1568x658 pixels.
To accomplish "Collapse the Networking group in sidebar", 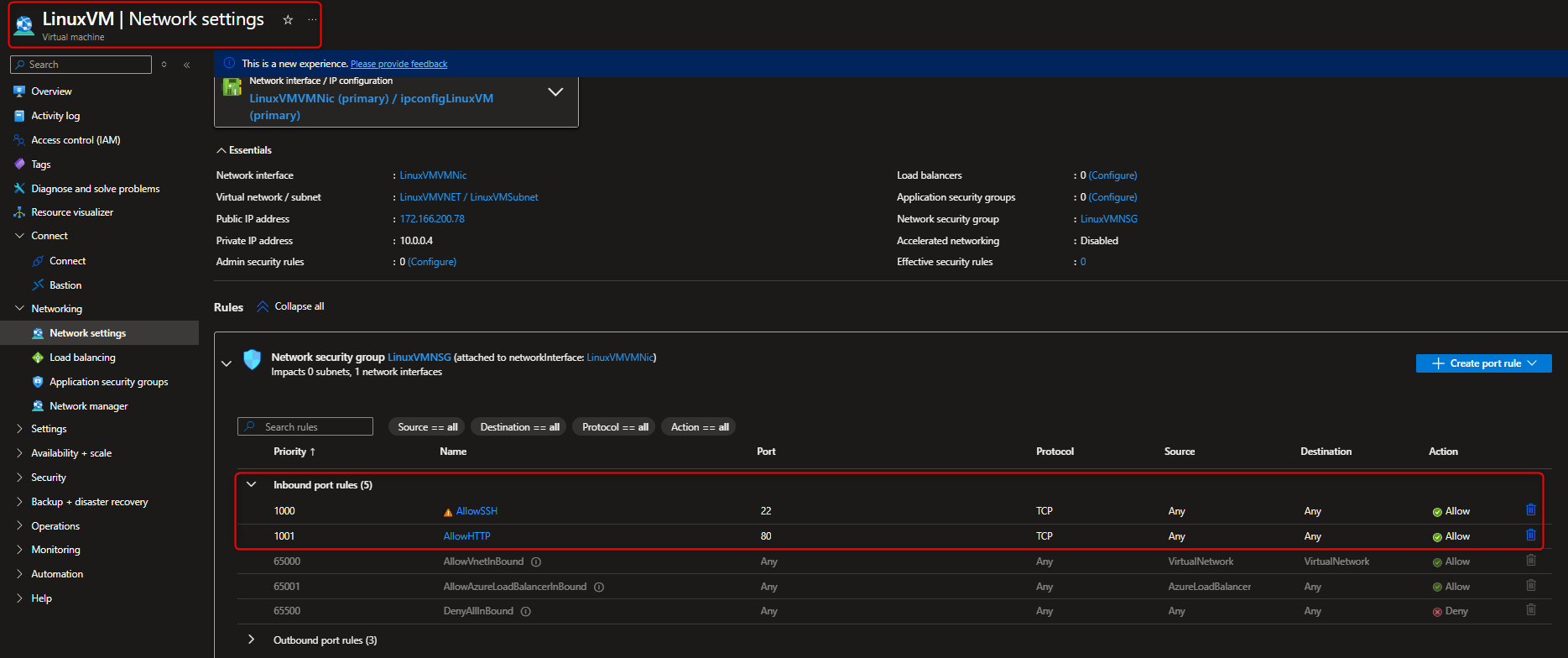I will (x=19, y=309).
